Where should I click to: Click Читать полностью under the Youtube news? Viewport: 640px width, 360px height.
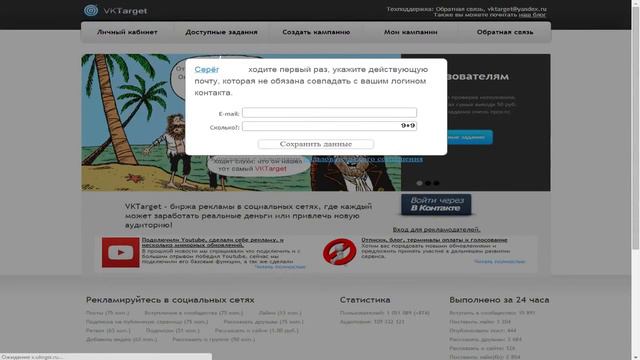[x=280, y=267]
